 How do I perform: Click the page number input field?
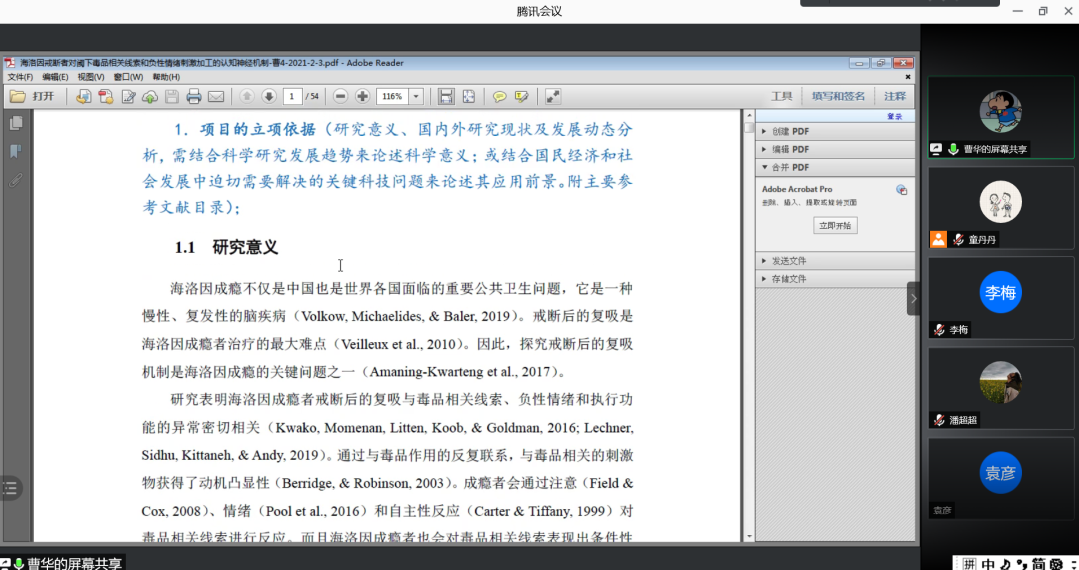[x=292, y=97]
